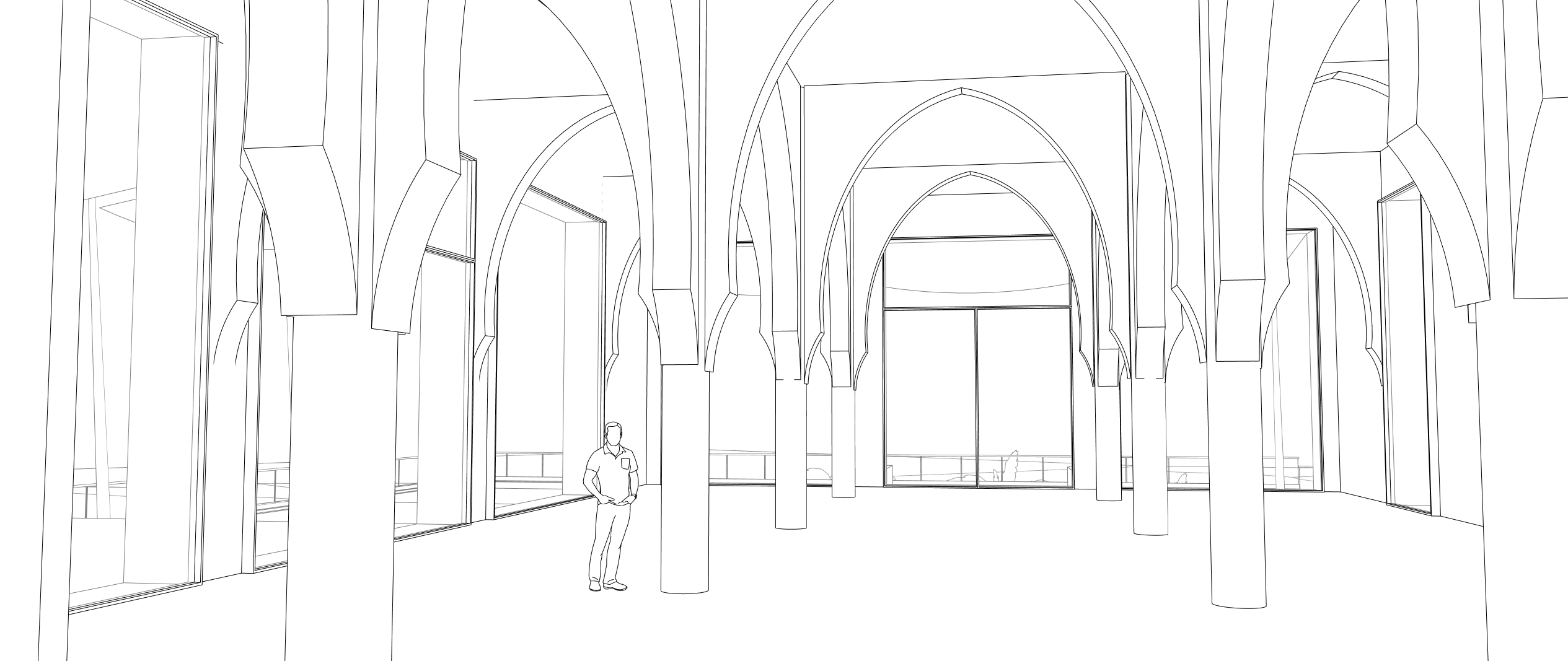Click the large foreground column on left
This screenshot has height=661, width=1568.
(x=340, y=483)
